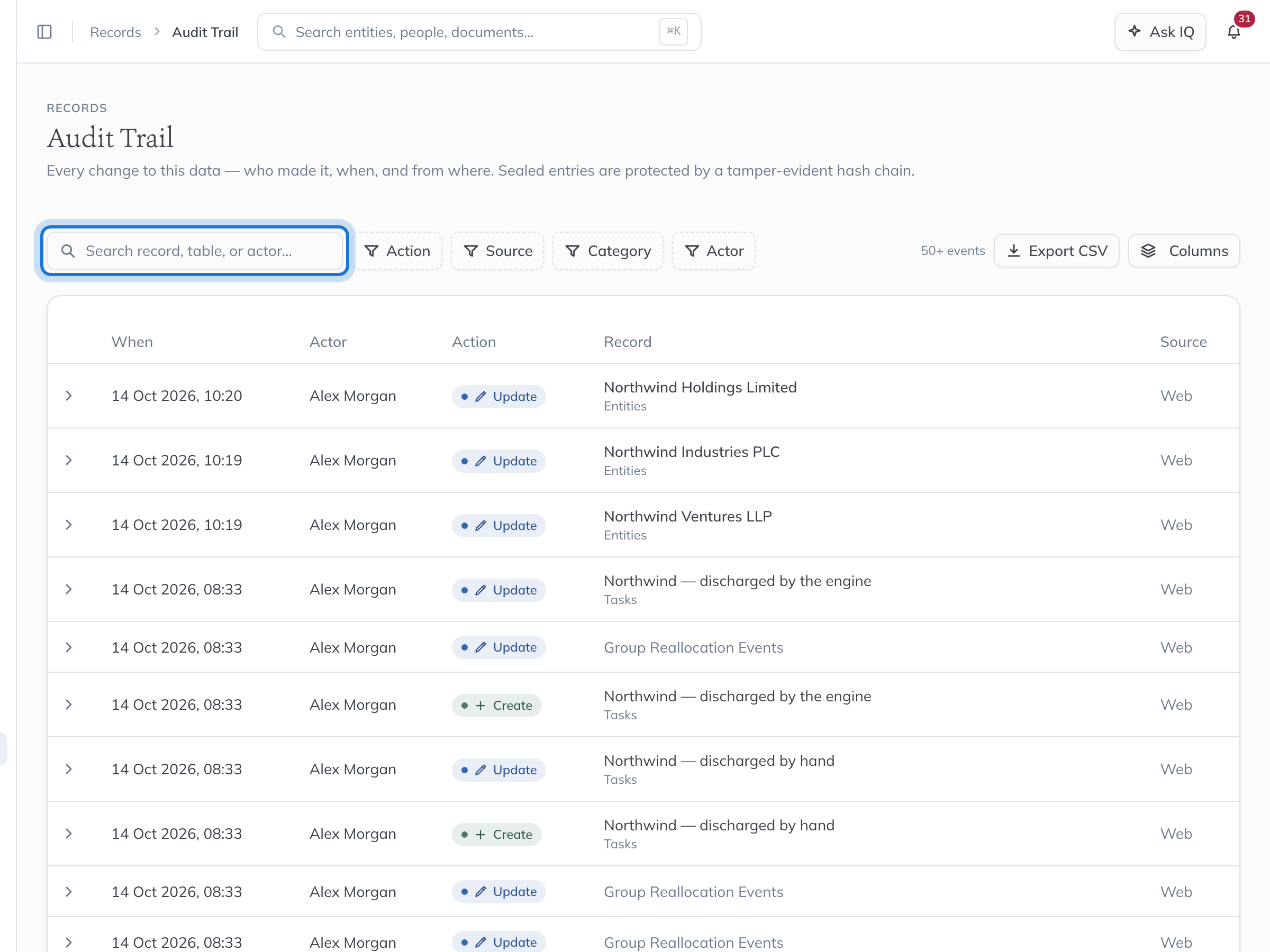Click the ⌘K shortcut badge
The width and height of the screenshot is (1270, 952).
click(x=674, y=31)
